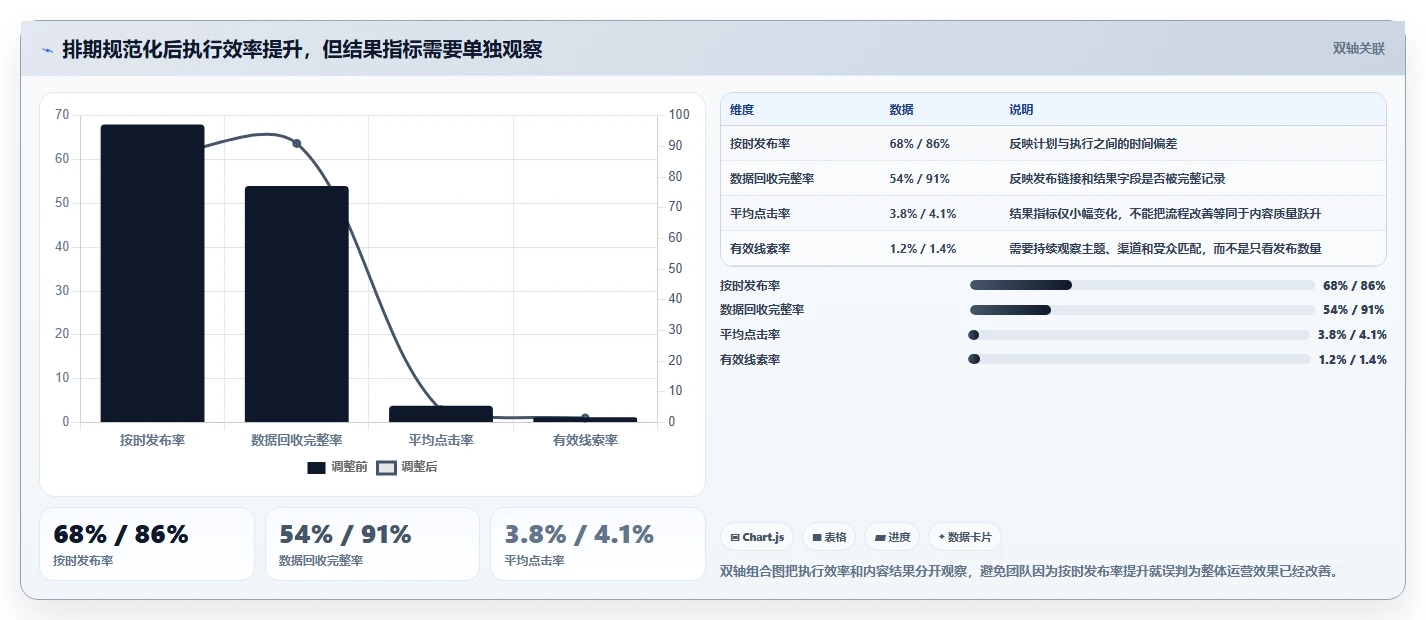Click table value 54% / 91%
This screenshot has height=620, width=1426.
click(919, 179)
